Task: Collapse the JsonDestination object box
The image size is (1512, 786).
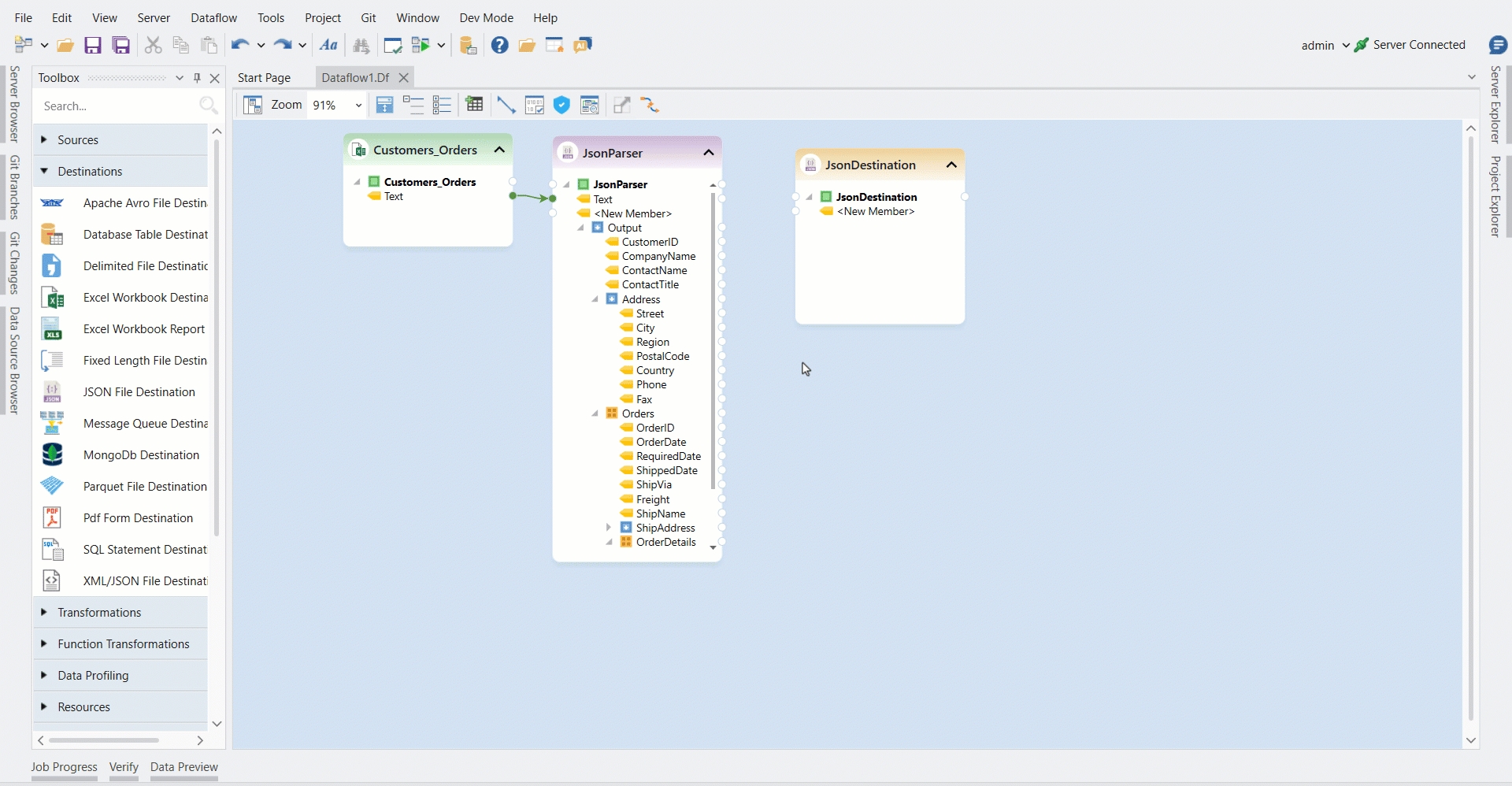Action: (x=951, y=165)
